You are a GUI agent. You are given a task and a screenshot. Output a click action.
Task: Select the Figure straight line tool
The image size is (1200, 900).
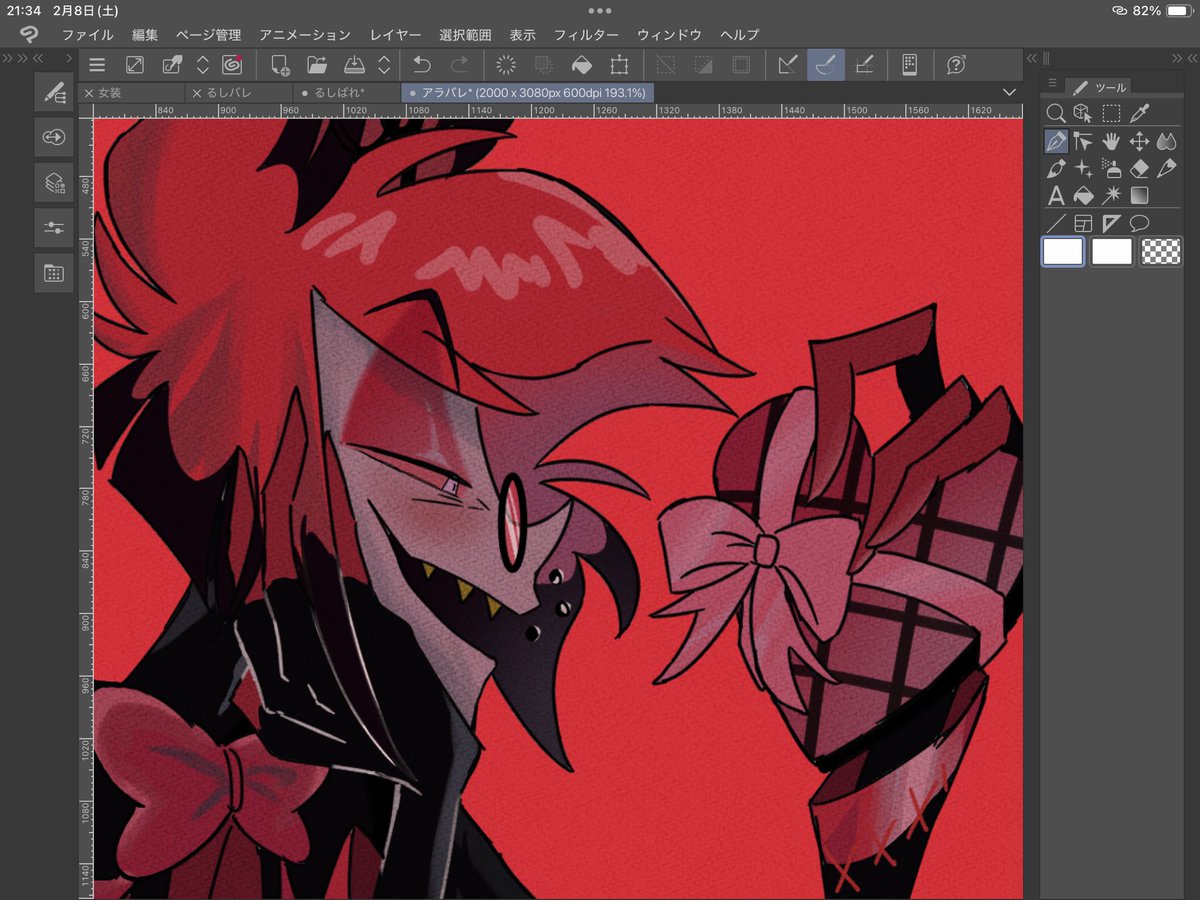click(1056, 222)
